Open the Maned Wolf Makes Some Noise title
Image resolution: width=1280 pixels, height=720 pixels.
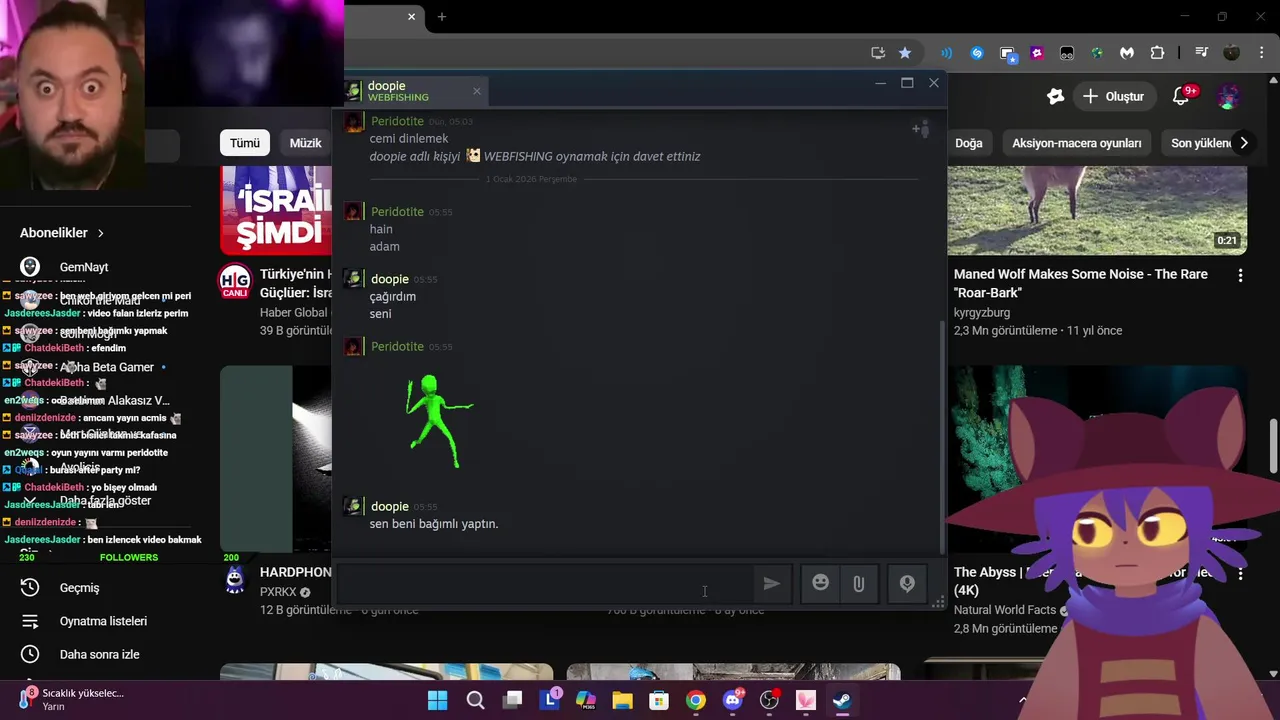[x=1081, y=283]
